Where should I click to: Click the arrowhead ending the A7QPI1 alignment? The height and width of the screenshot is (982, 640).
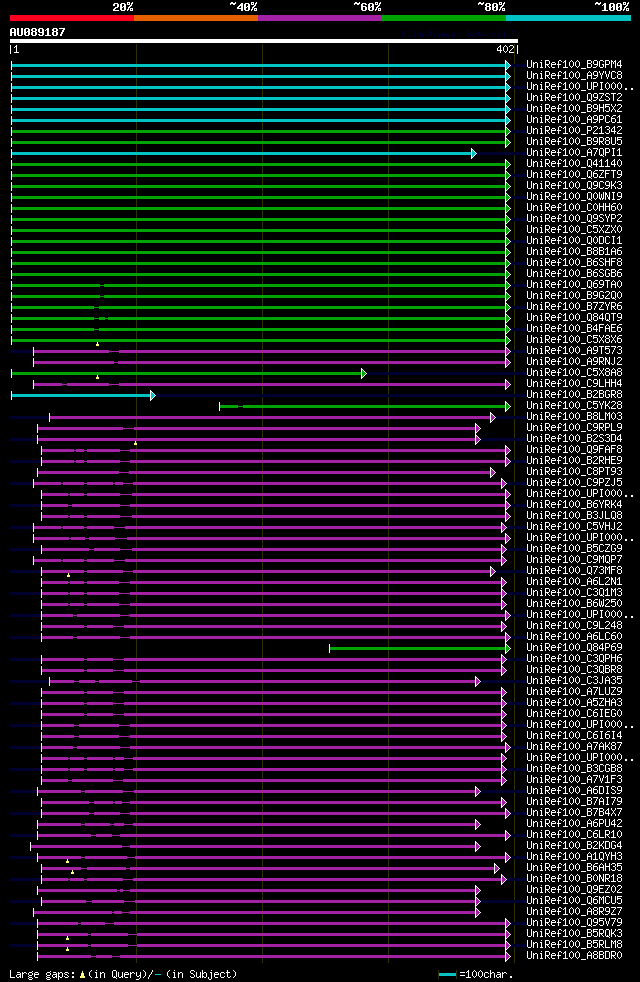pyautogui.click(x=474, y=153)
